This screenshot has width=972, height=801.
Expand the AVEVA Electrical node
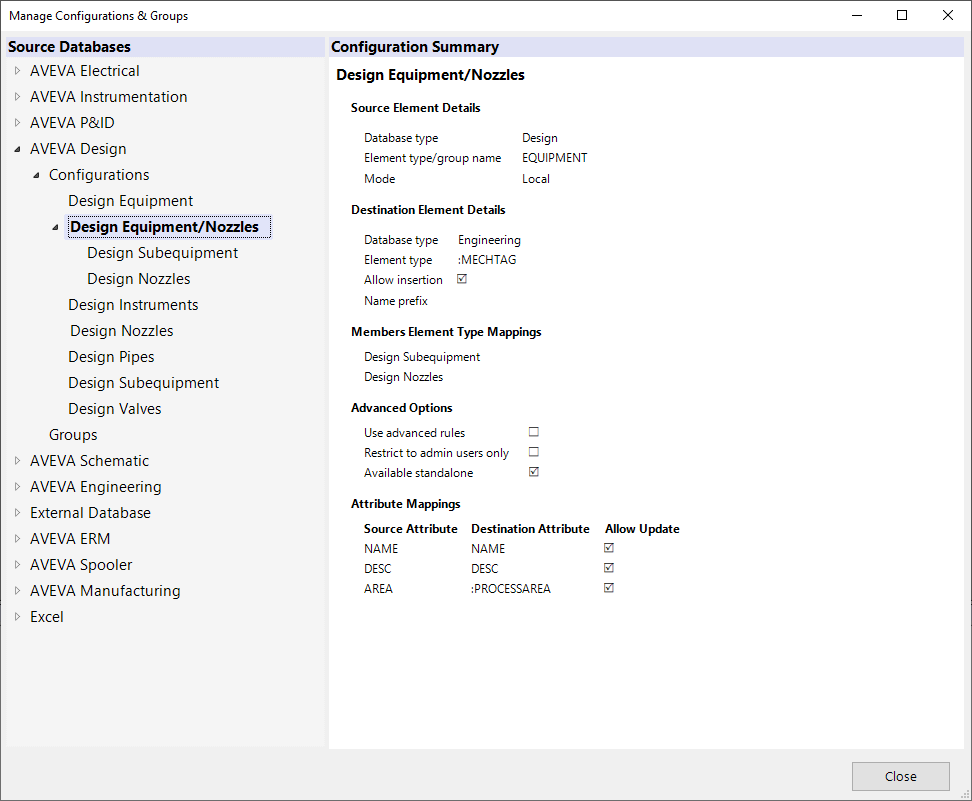[x=17, y=71]
